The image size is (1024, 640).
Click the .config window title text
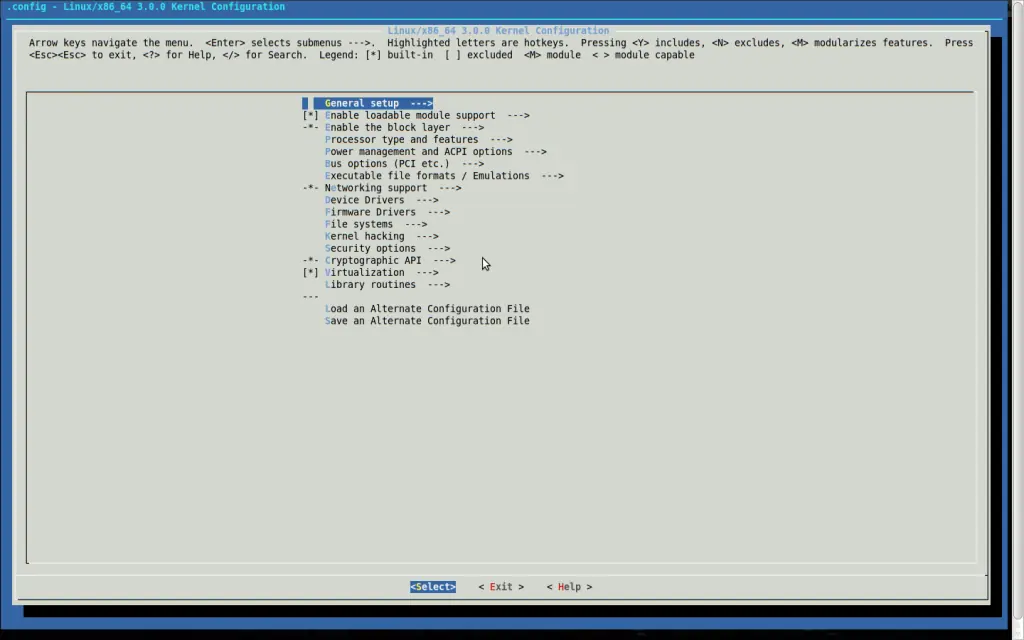pos(146,7)
